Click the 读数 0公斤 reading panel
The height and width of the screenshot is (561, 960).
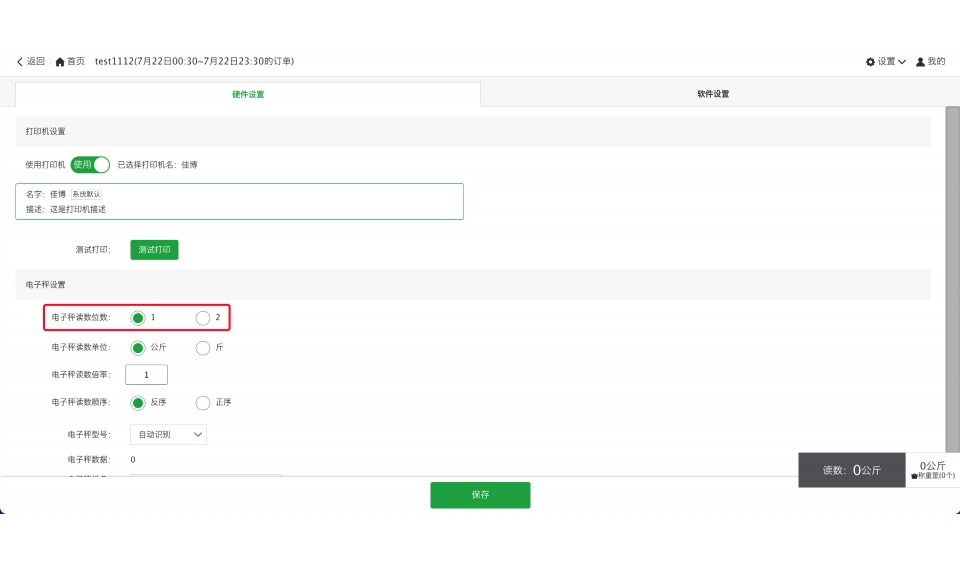pyautogui.click(x=851, y=470)
